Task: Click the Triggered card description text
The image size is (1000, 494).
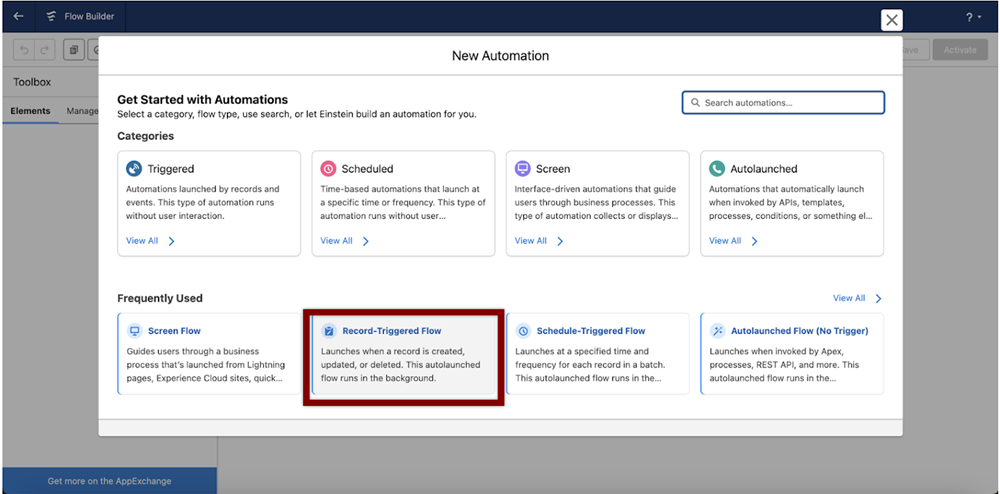Action: (x=203, y=203)
